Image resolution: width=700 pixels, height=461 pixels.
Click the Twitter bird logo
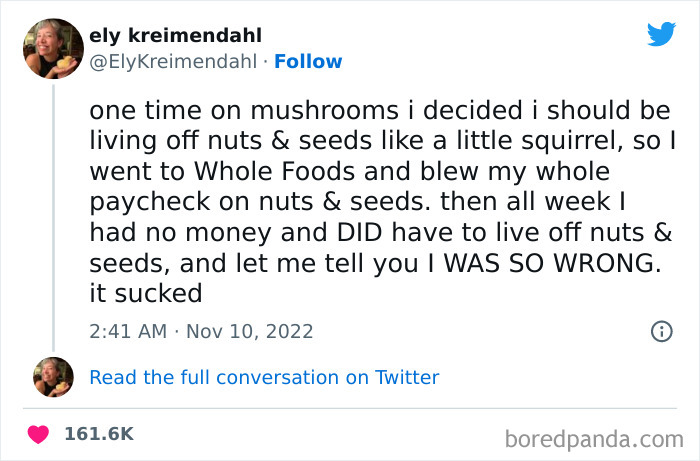click(661, 34)
